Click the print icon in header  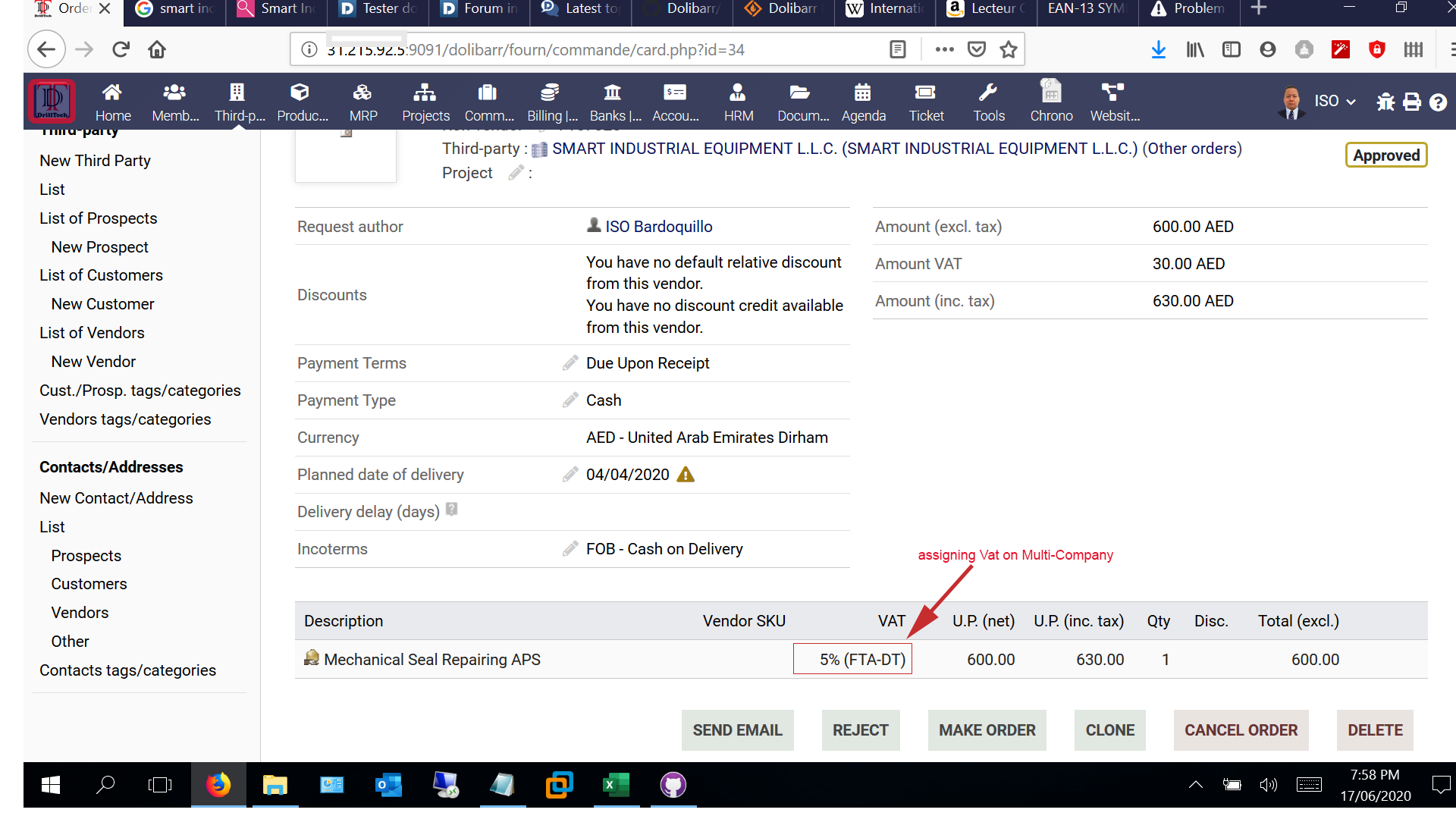[1412, 102]
